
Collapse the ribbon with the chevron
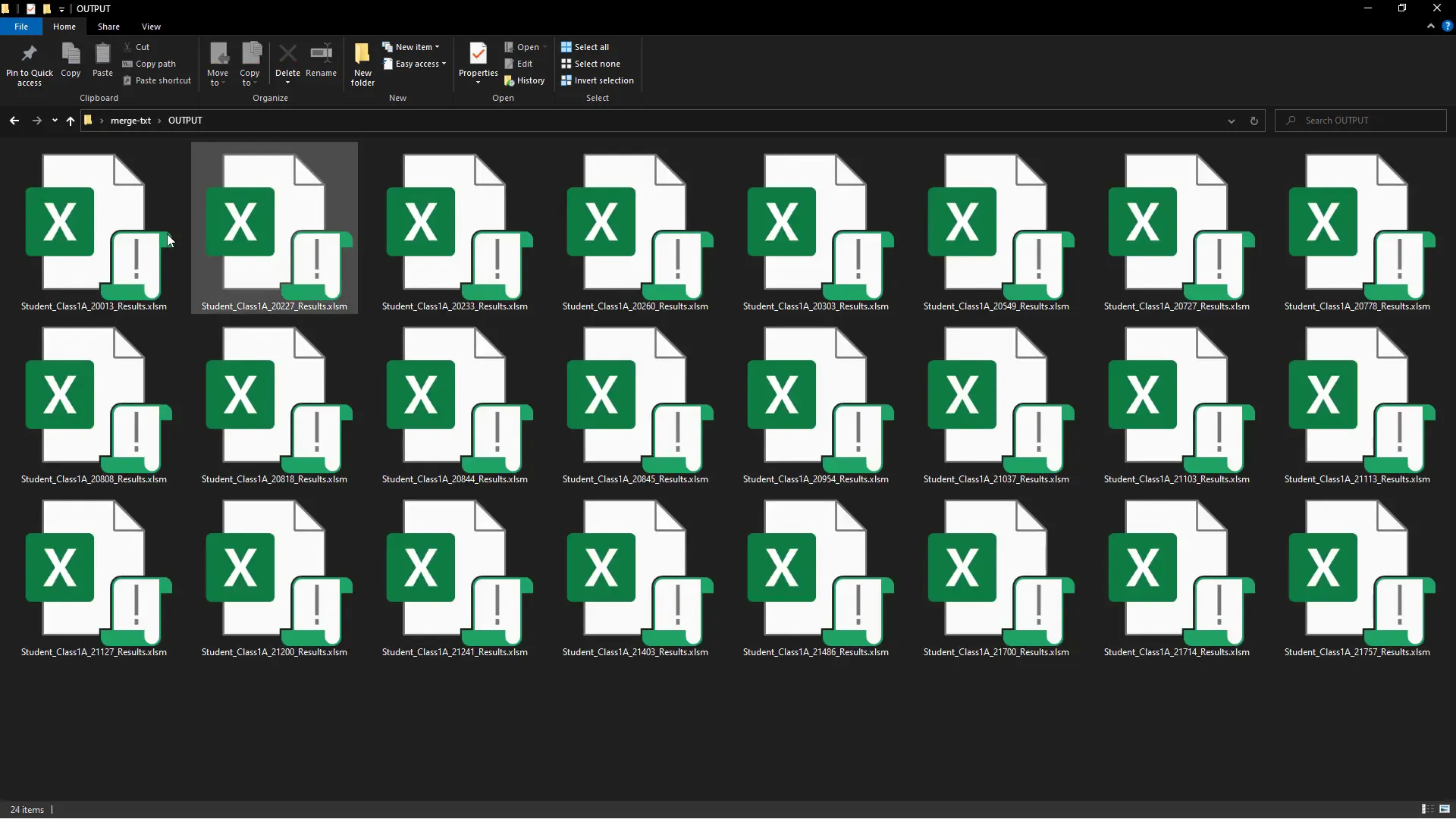point(1430,26)
